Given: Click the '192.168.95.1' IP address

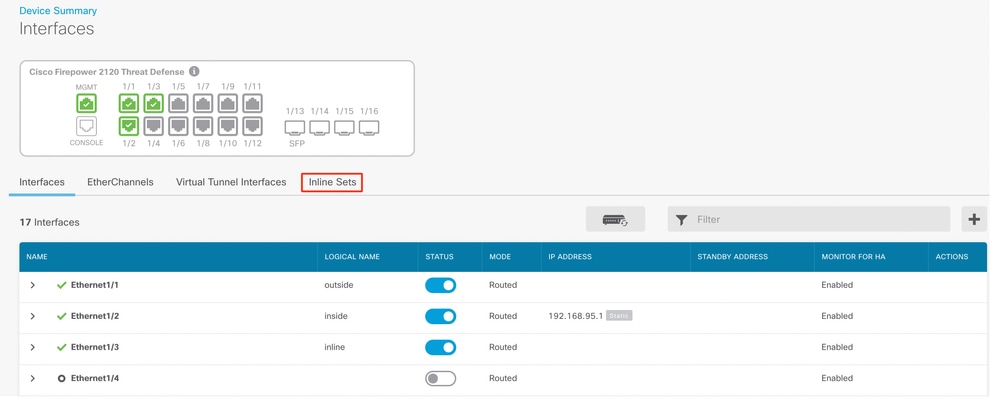Looking at the screenshot, I should coord(575,316).
